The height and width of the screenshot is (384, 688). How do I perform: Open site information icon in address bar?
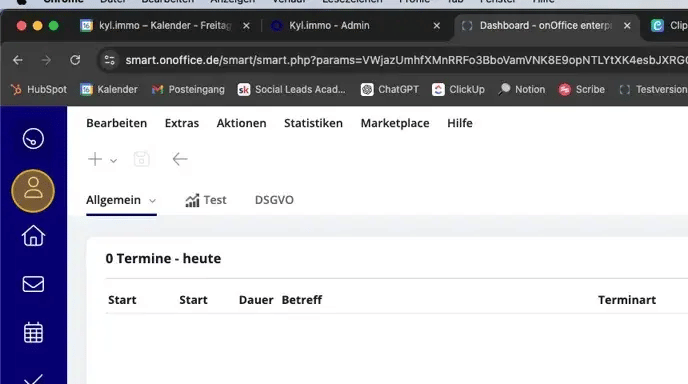[109, 60]
